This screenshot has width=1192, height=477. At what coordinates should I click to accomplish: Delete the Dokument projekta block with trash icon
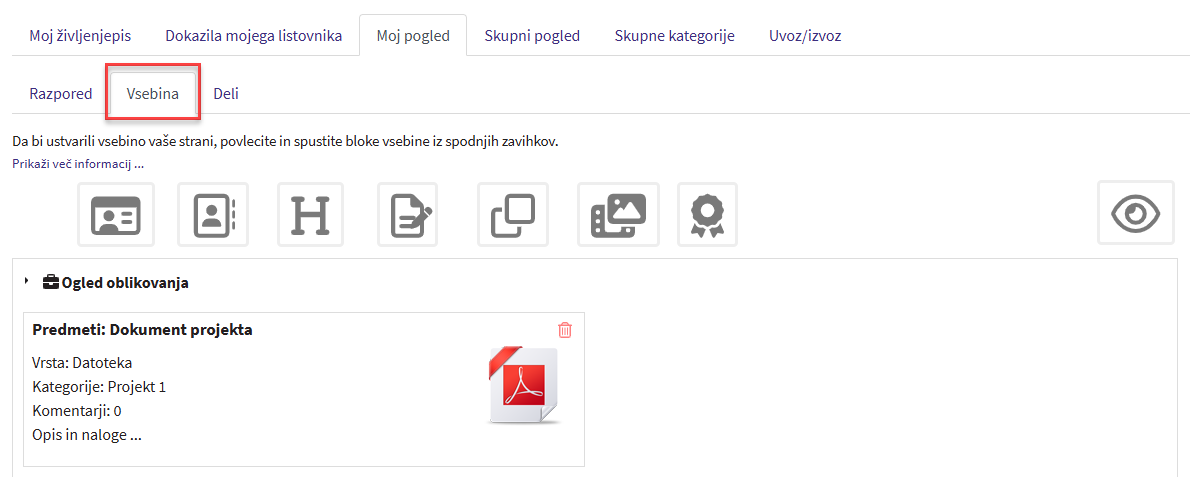pos(565,330)
